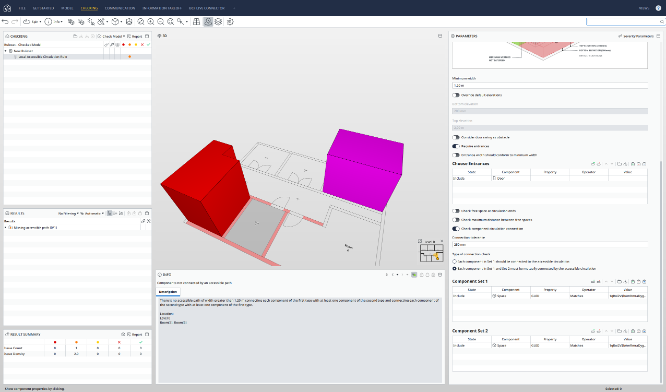
Task: Open the floor plan view icon
Action: tap(196, 22)
